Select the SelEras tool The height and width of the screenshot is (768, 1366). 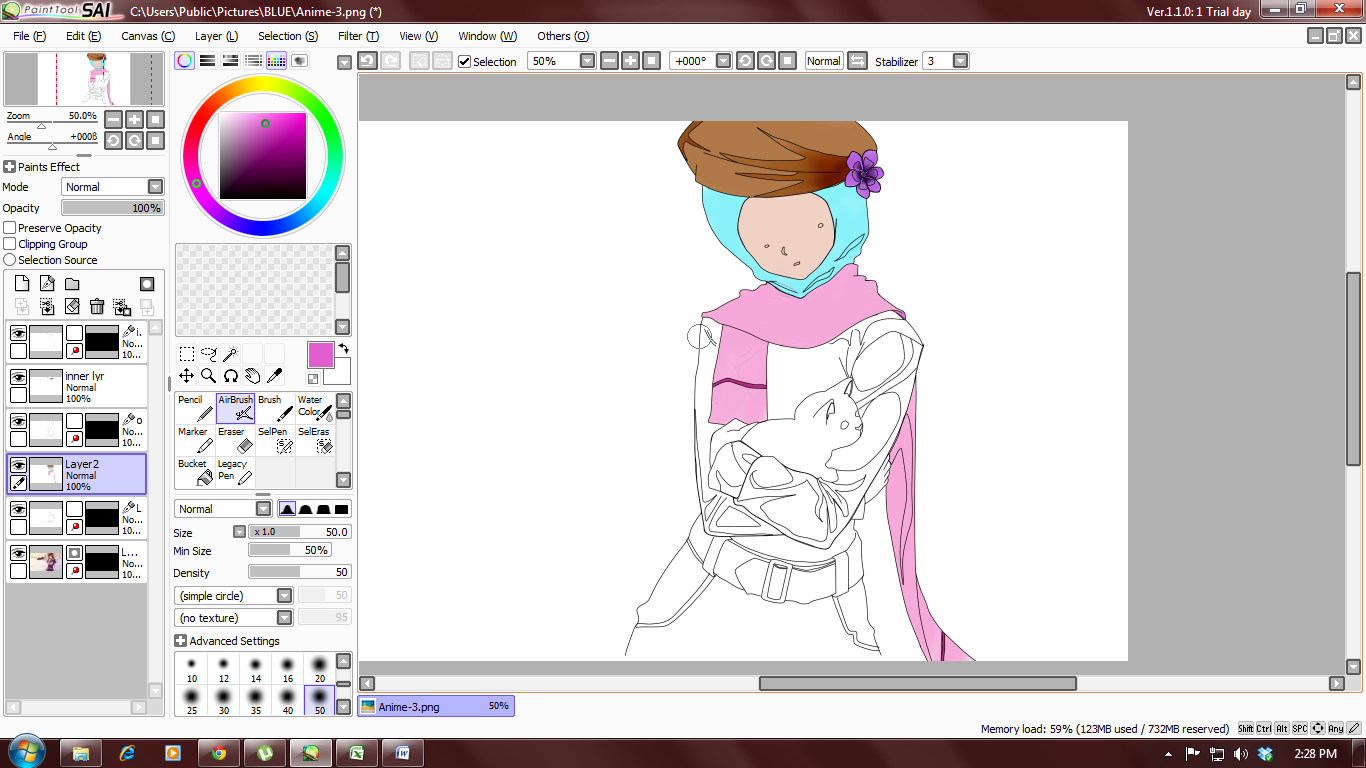click(x=315, y=440)
